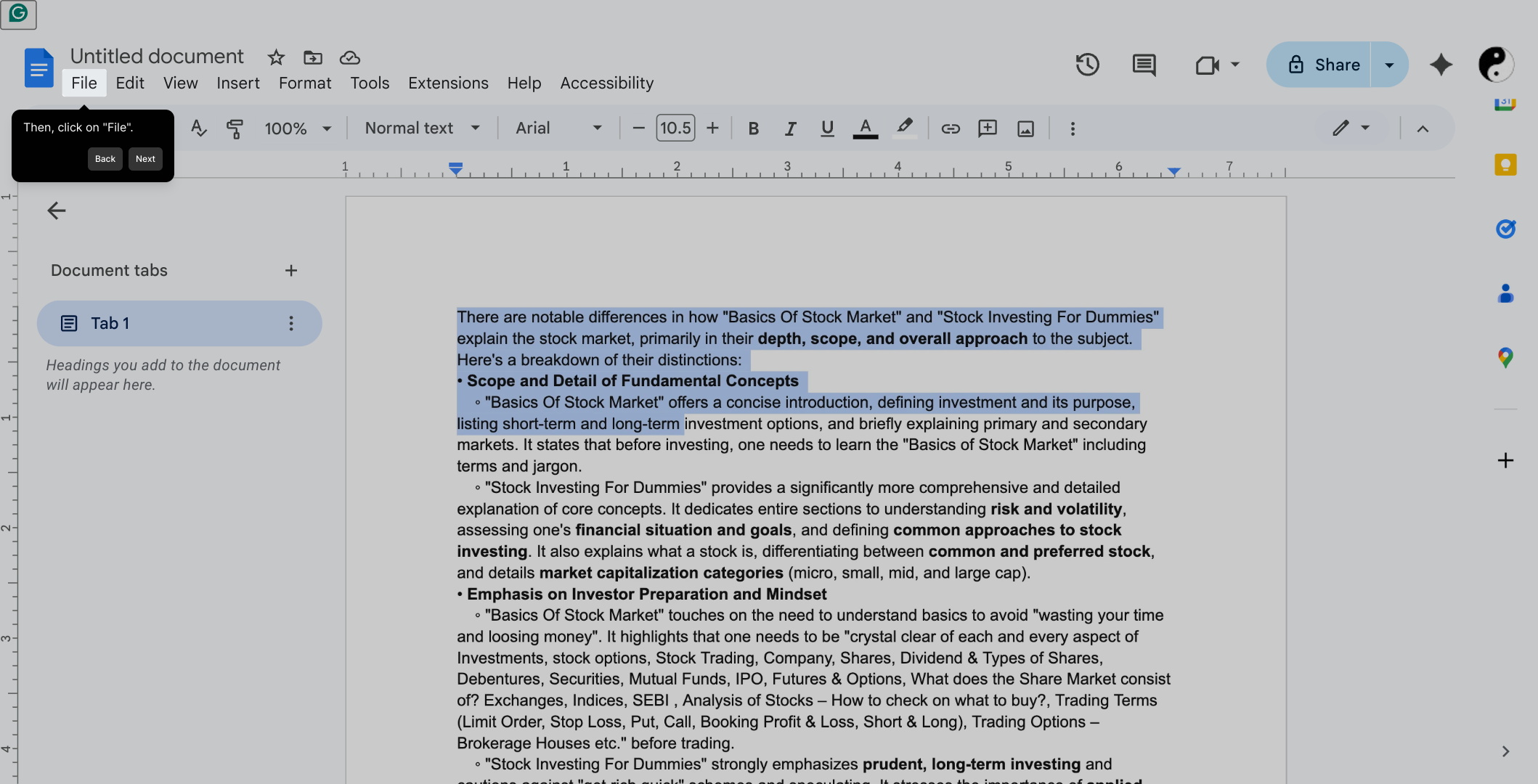Toggle underline formatting
Image resolution: width=1538 pixels, height=784 pixels.
point(827,128)
